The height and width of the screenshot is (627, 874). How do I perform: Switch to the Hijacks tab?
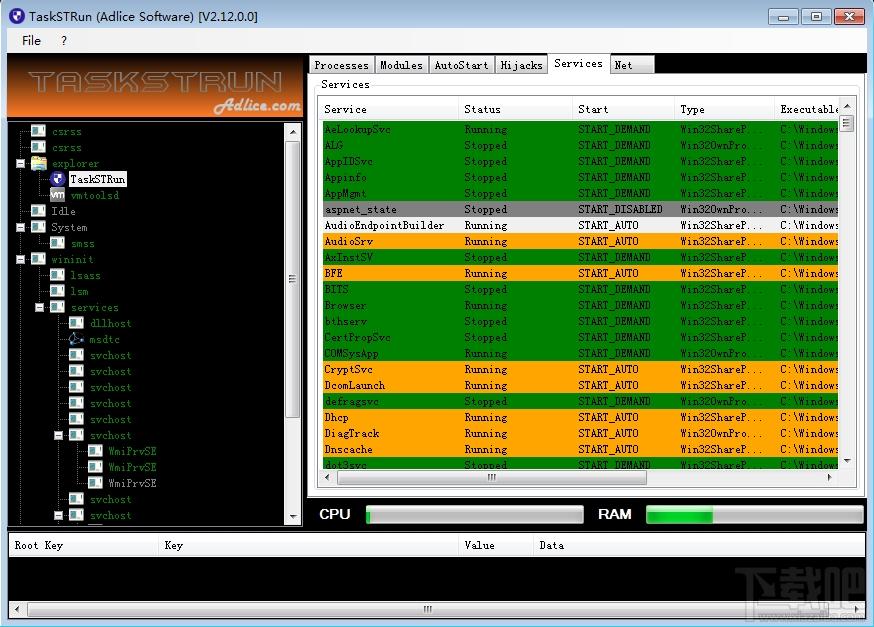(521, 65)
